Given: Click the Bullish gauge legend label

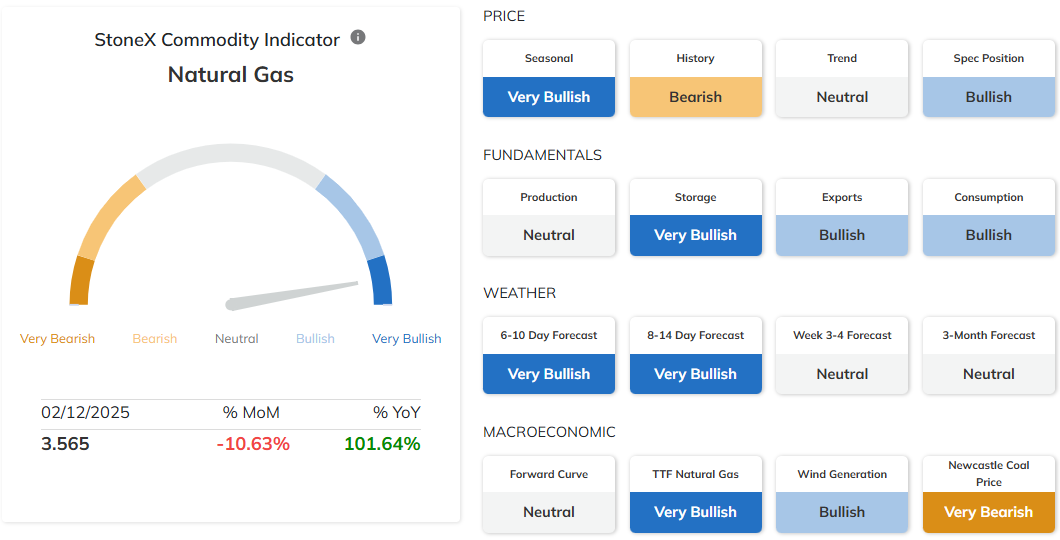Looking at the screenshot, I should [315, 339].
